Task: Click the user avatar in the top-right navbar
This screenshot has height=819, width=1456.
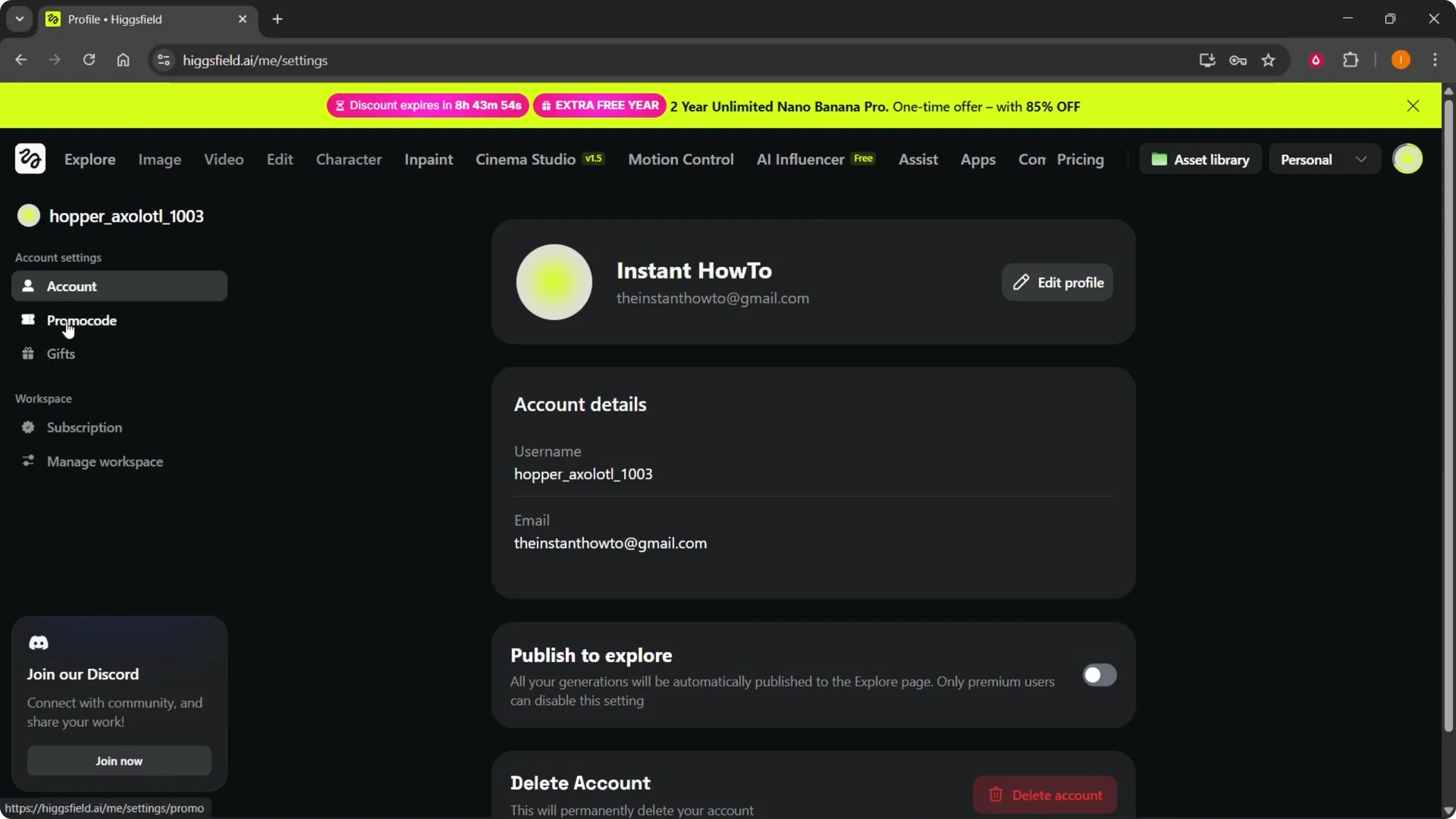Action: pyautogui.click(x=1408, y=158)
